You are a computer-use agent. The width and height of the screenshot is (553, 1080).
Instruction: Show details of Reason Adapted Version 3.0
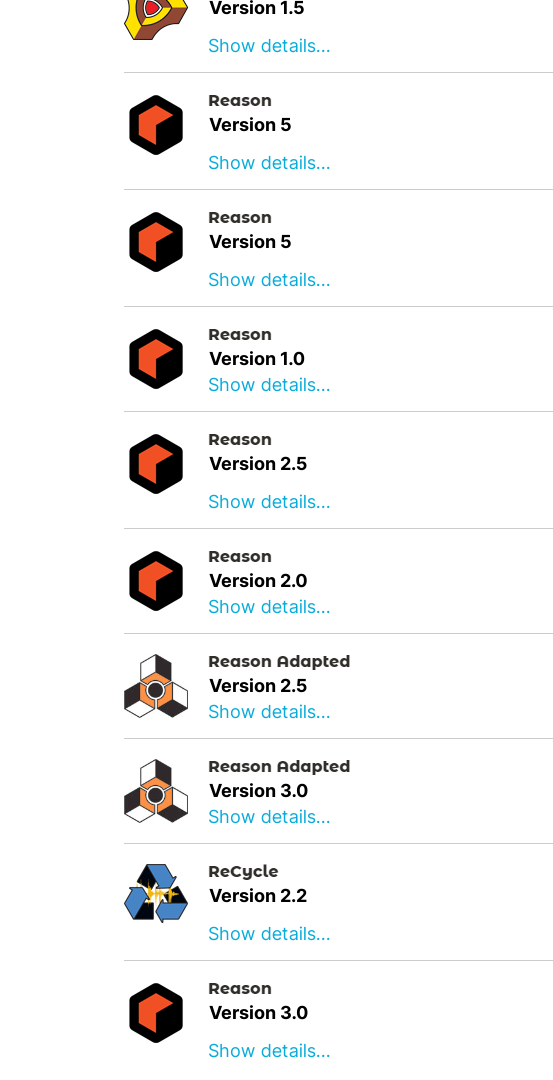click(x=269, y=816)
